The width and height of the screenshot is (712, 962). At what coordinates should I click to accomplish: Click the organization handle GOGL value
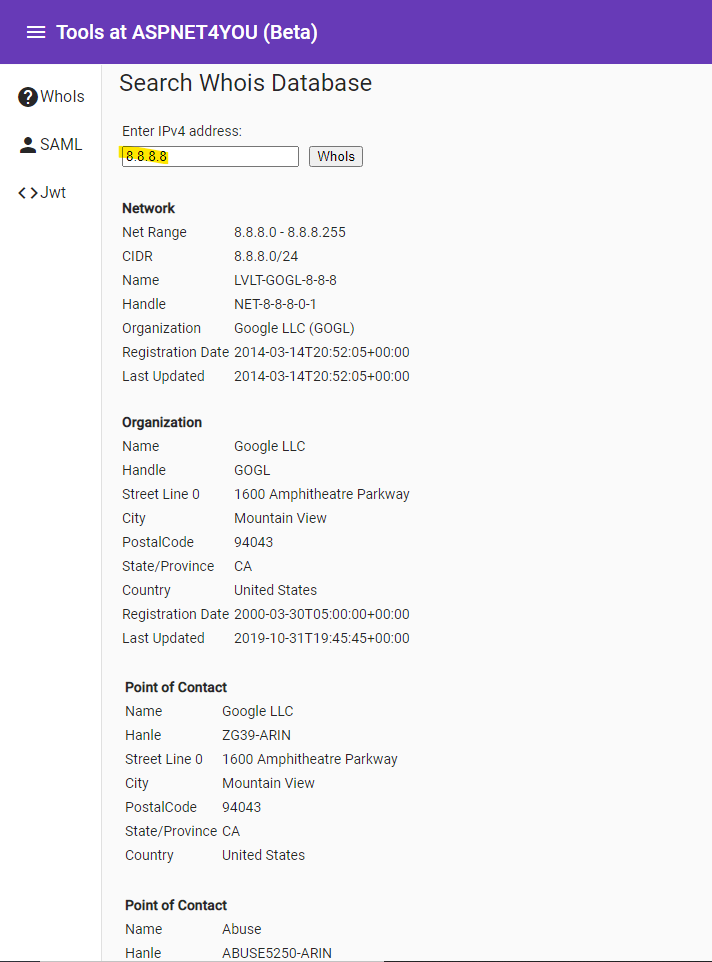(252, 470)
